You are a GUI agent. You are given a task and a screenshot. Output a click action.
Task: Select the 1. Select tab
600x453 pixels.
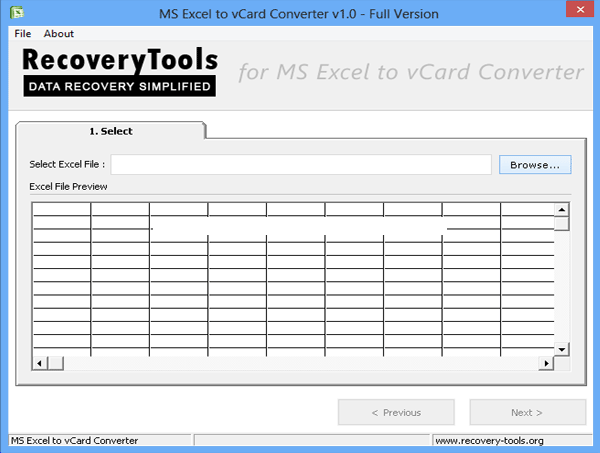(111, 131)
